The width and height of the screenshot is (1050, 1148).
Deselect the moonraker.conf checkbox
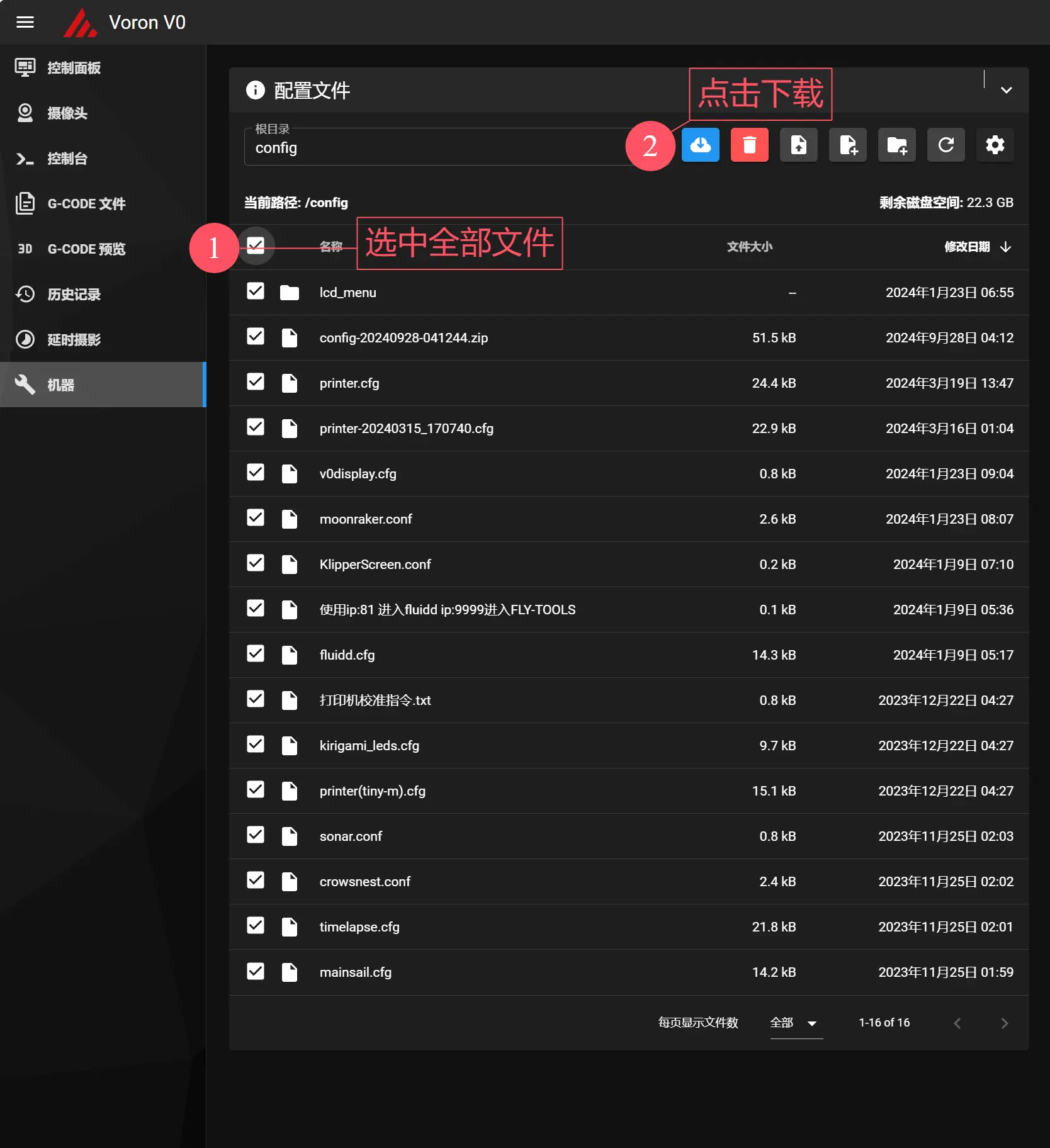click(x=256, y=518)
